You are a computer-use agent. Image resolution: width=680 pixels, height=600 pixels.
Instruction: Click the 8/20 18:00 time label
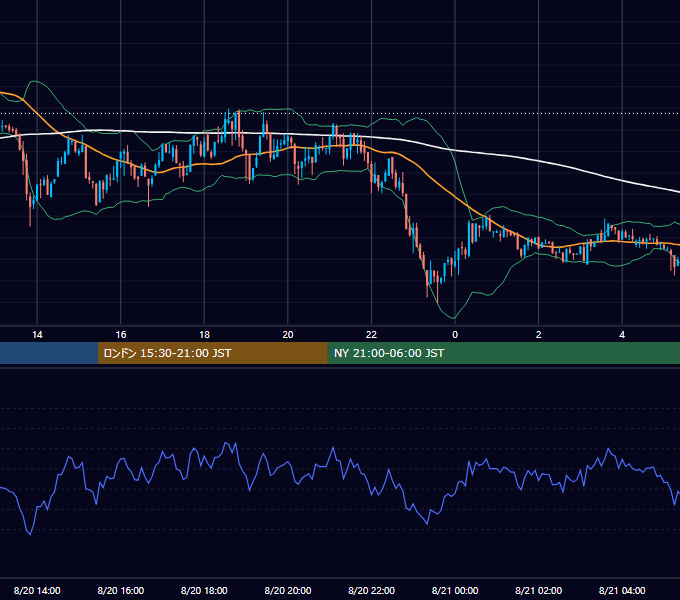pos(204,590)
